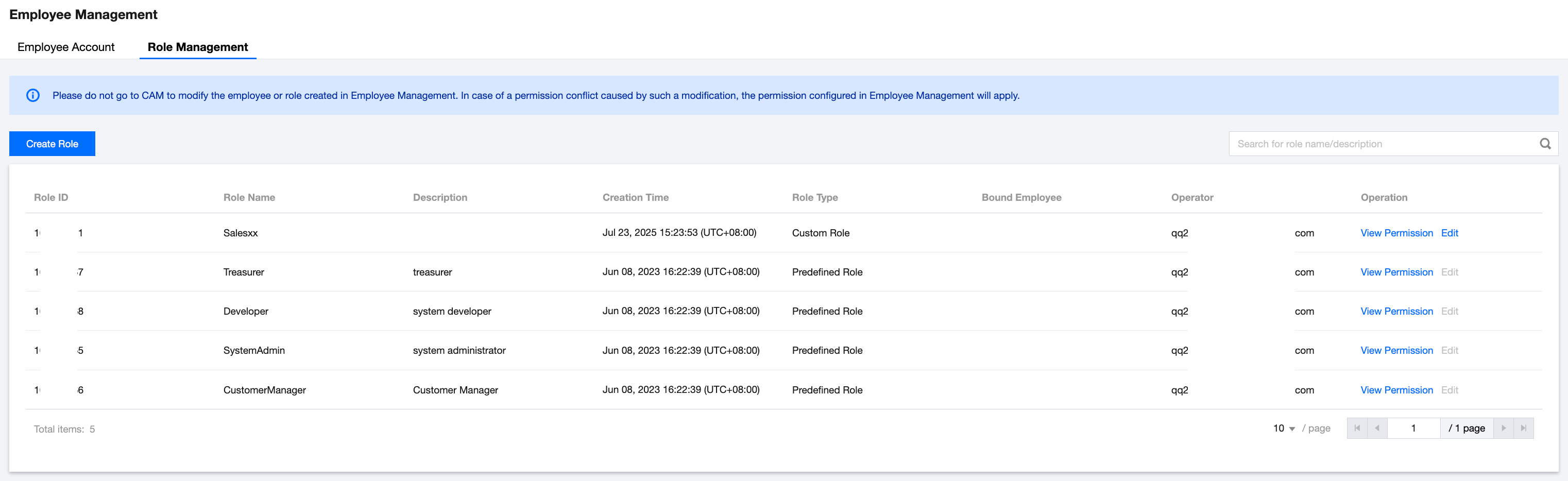This screenshot has height=481, width=1568.
Task: Click the Role Name column header
Action: tap(249, 197)
